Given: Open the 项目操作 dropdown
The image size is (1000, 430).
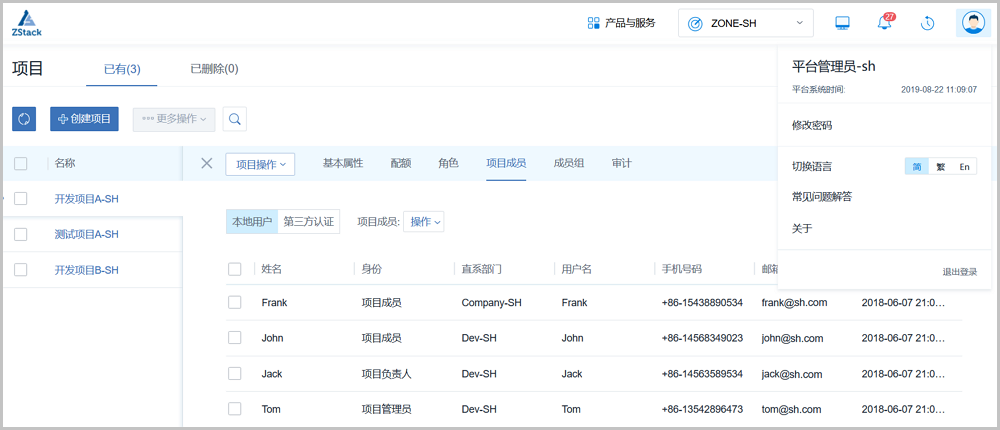Looking at the screenshot, I should [x=260, y=164].
